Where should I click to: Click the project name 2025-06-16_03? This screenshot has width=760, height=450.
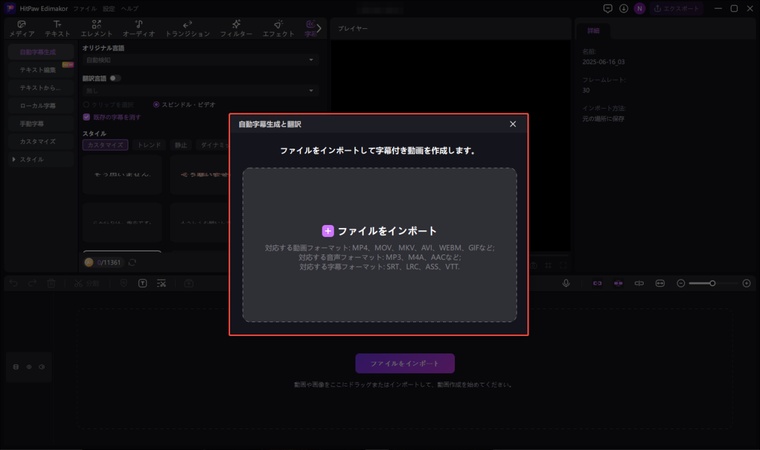[x=603, y=62]
